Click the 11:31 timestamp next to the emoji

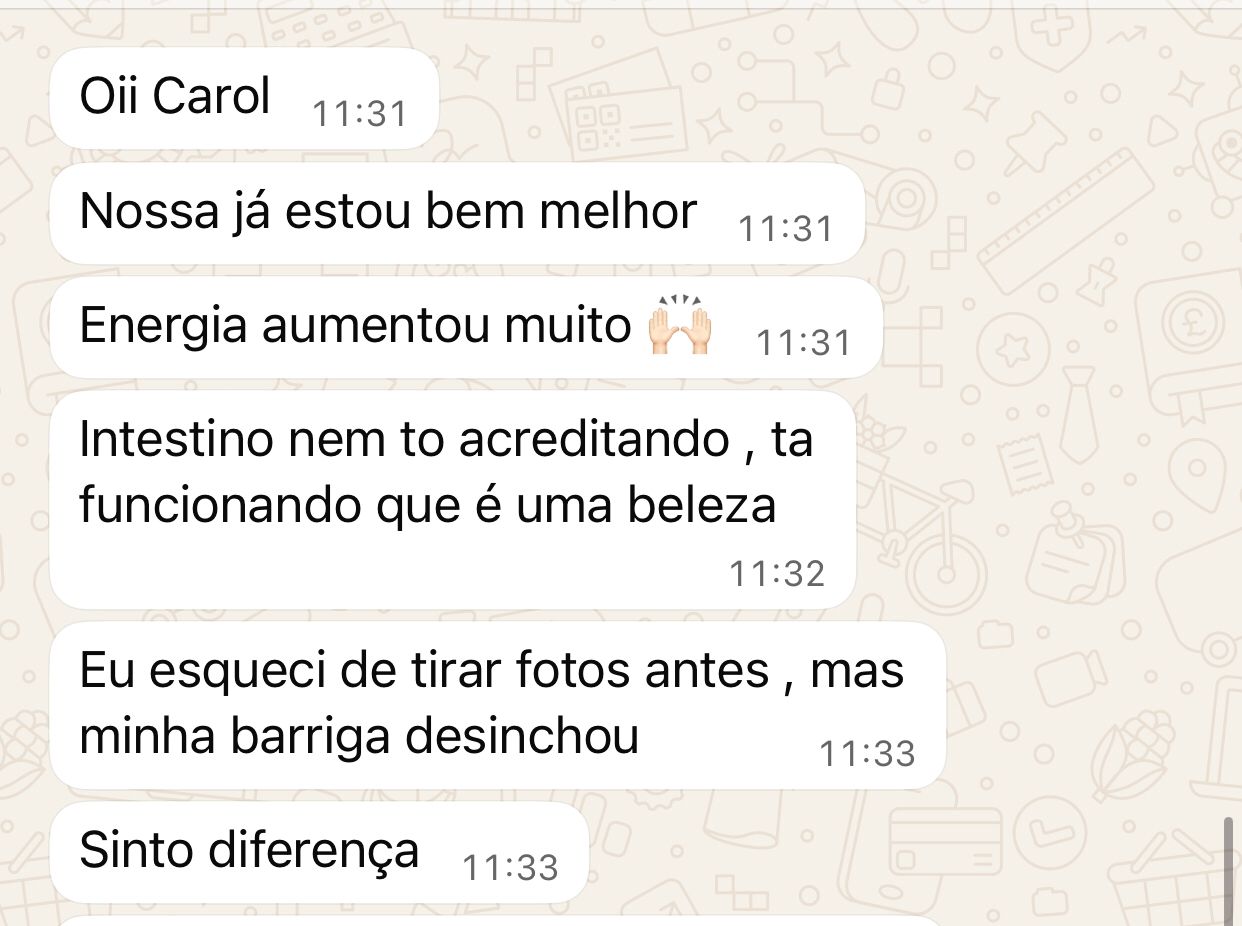804,343
